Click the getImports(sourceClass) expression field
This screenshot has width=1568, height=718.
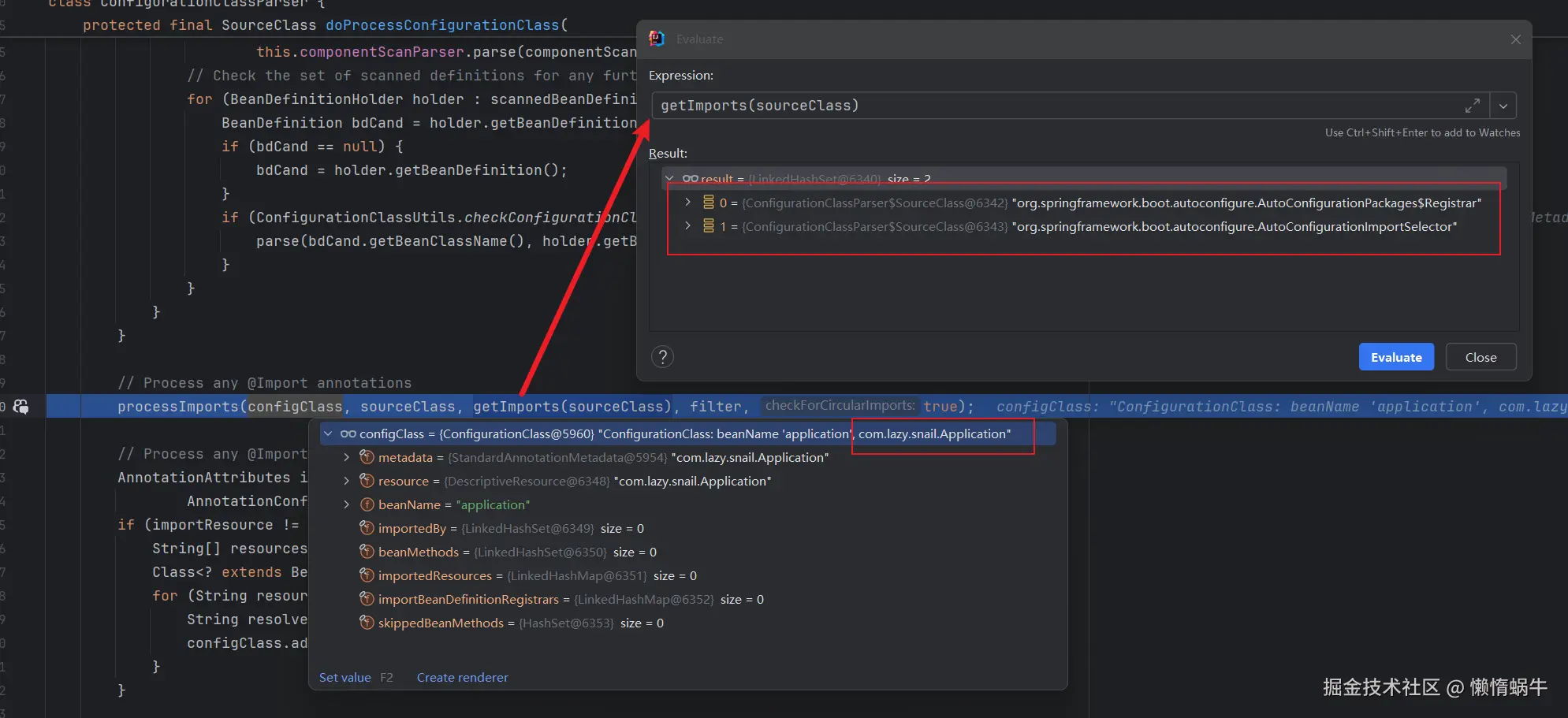point(1070,106)
